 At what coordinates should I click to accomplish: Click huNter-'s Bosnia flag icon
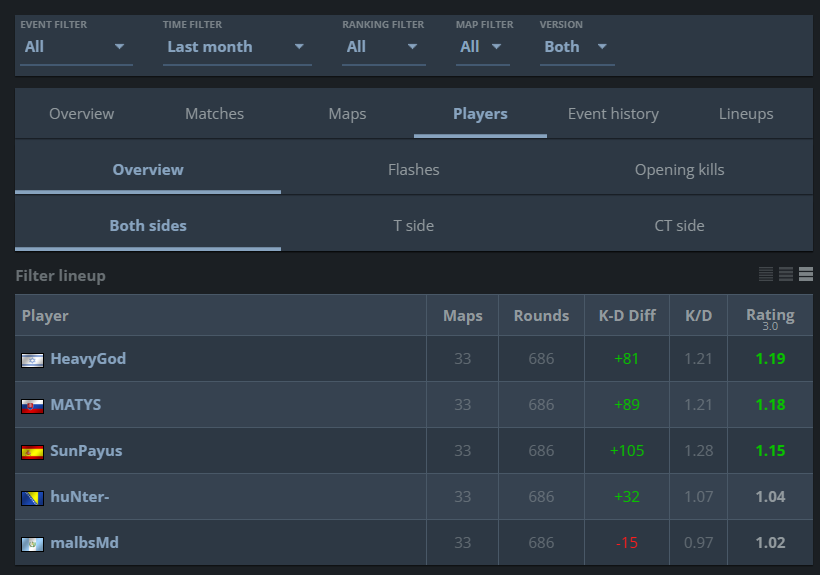pos(32,498)
